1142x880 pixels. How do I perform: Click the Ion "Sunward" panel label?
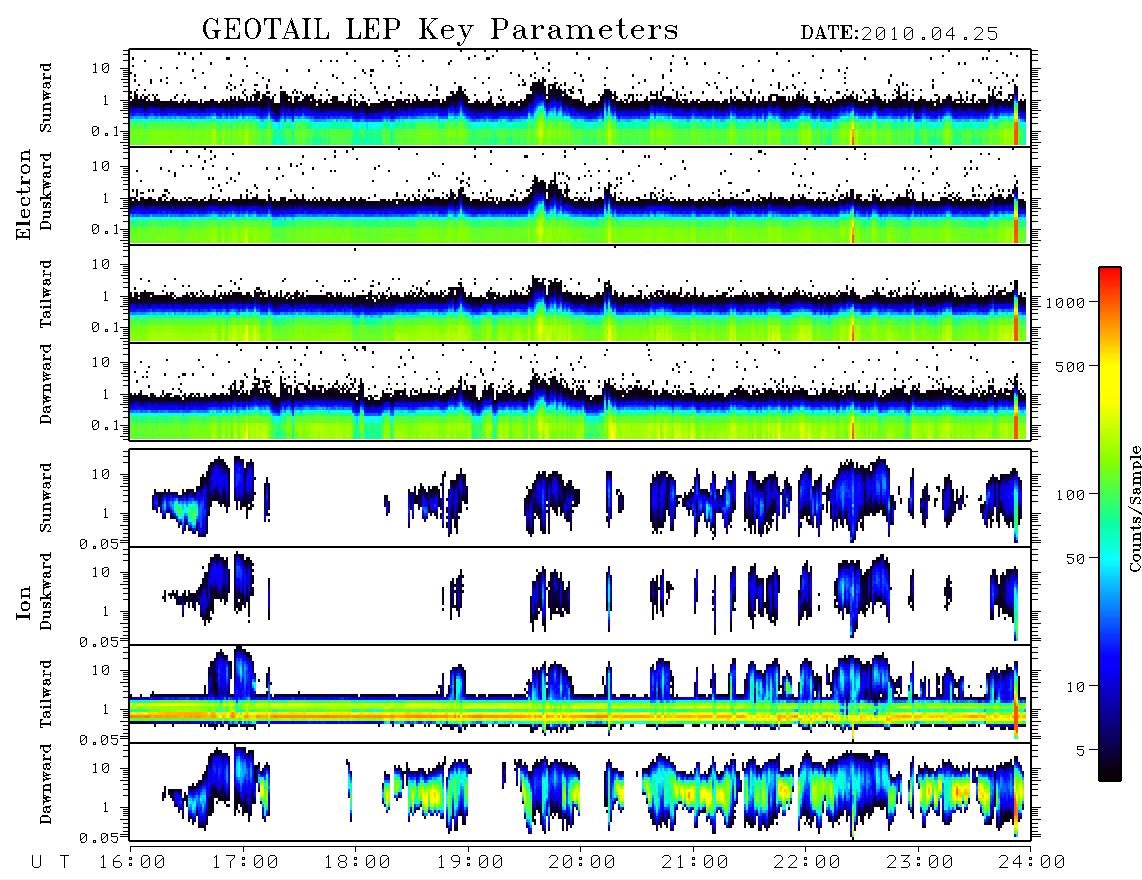pyautogui.click(x=46, y=498)
